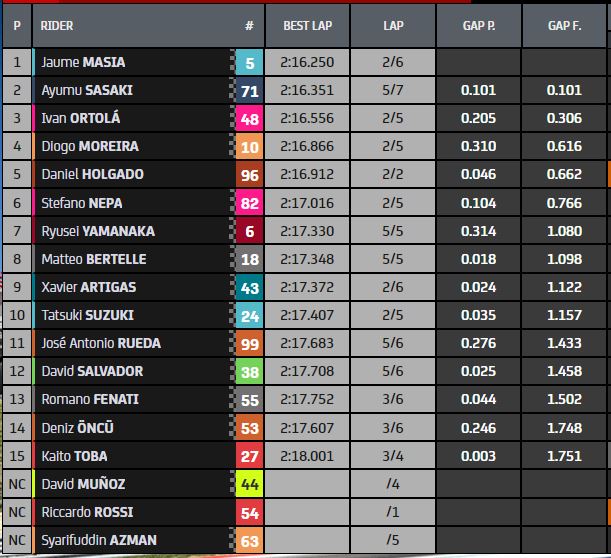
Task: Click Ivan ORTOLÁ's rider name
Action: (84, 118)
